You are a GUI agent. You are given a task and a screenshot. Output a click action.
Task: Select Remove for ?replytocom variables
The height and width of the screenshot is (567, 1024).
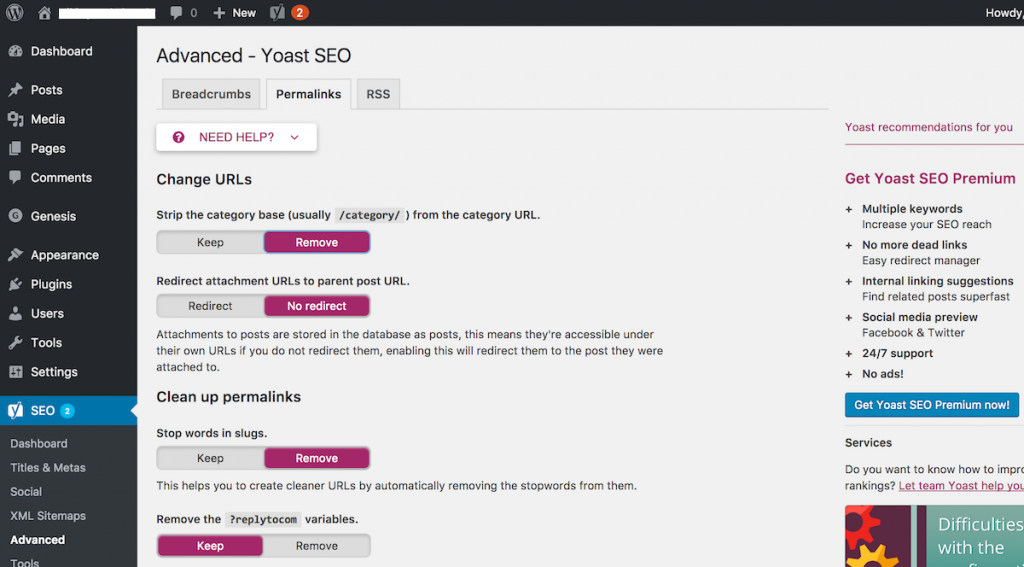point(317,545)
